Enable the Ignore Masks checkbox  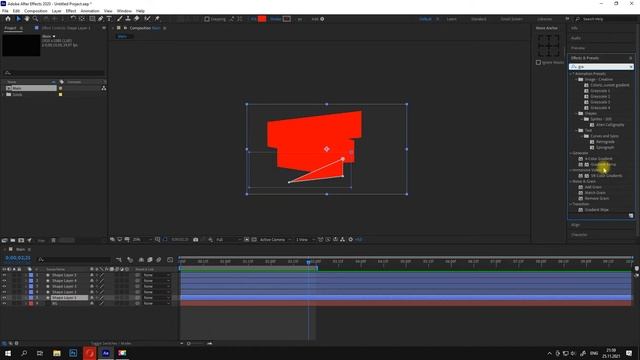(538, 62)
